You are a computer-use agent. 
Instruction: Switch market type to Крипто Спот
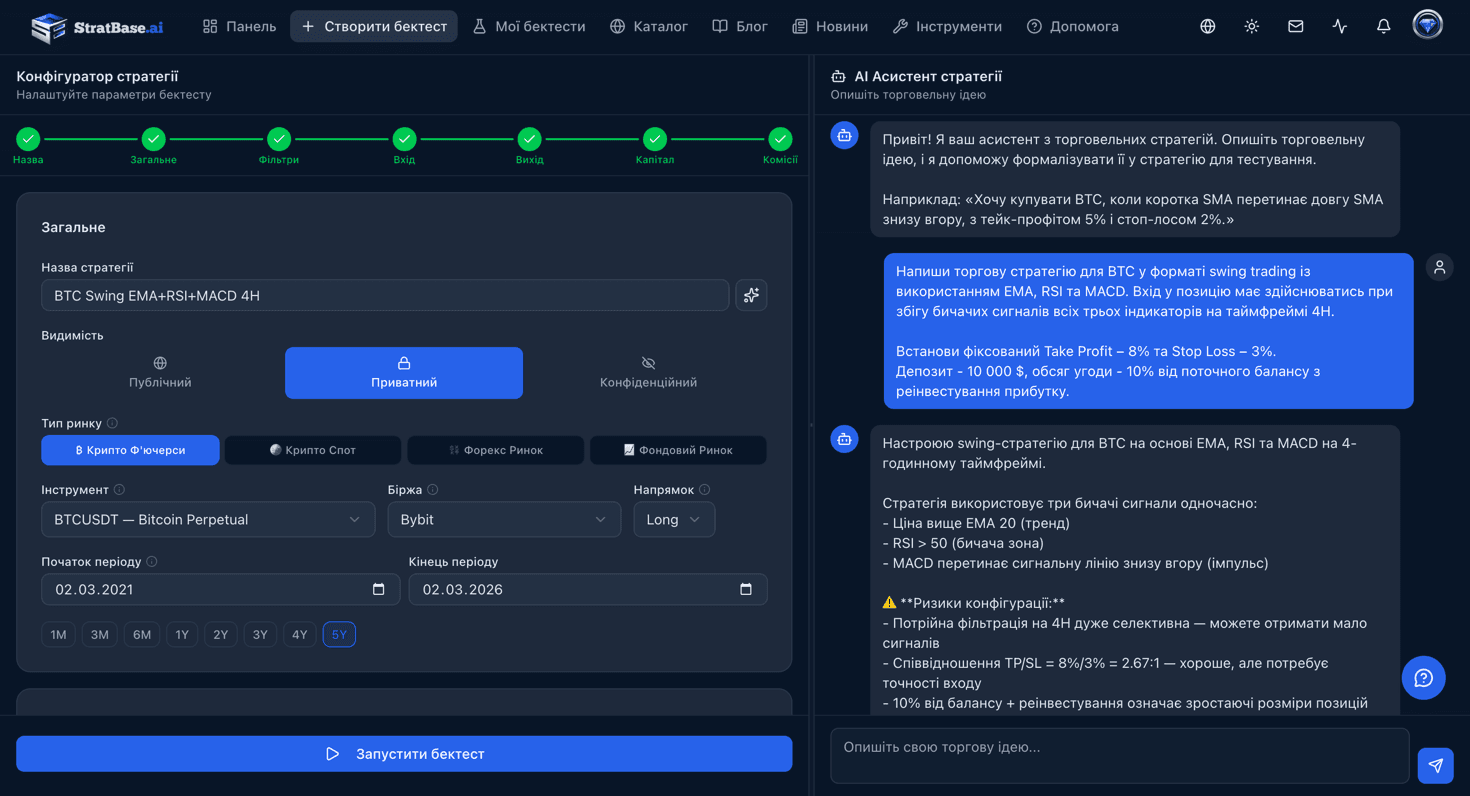pyautogui.click(x=313, y=450)
